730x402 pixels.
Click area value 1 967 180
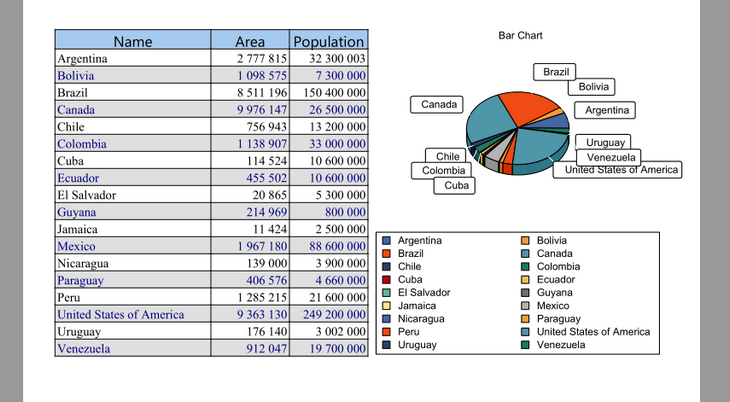[x=262, y=246]
